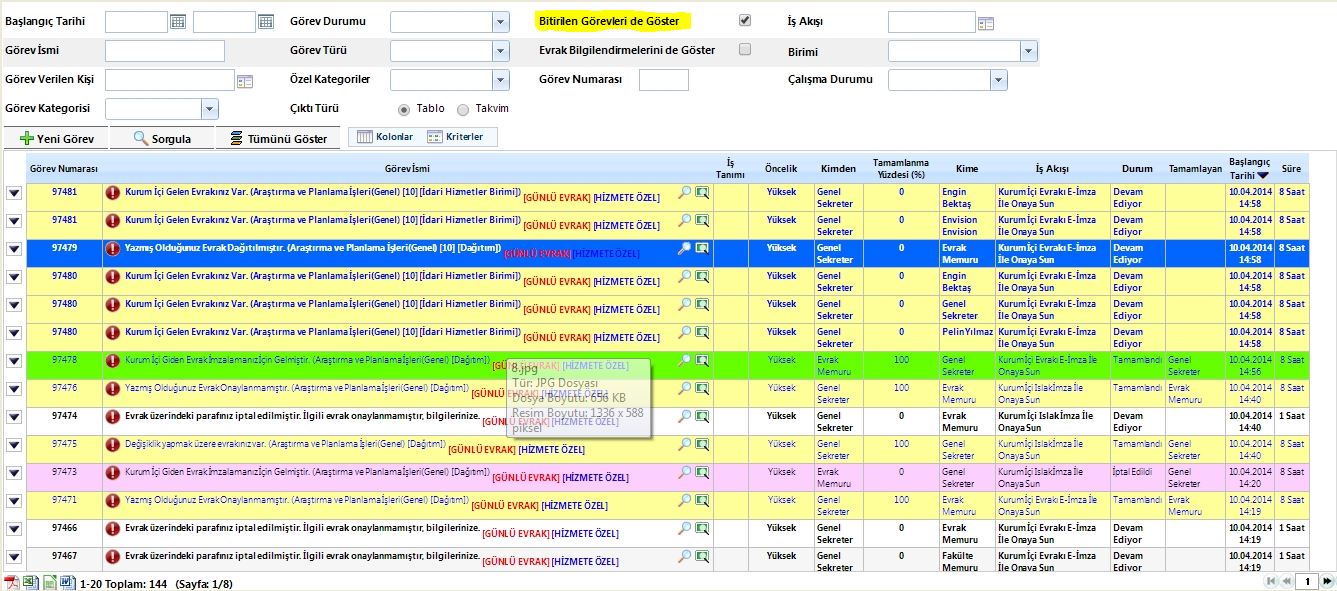Open the first Başlangıç Tarihi calendar picker

[178, 21]
